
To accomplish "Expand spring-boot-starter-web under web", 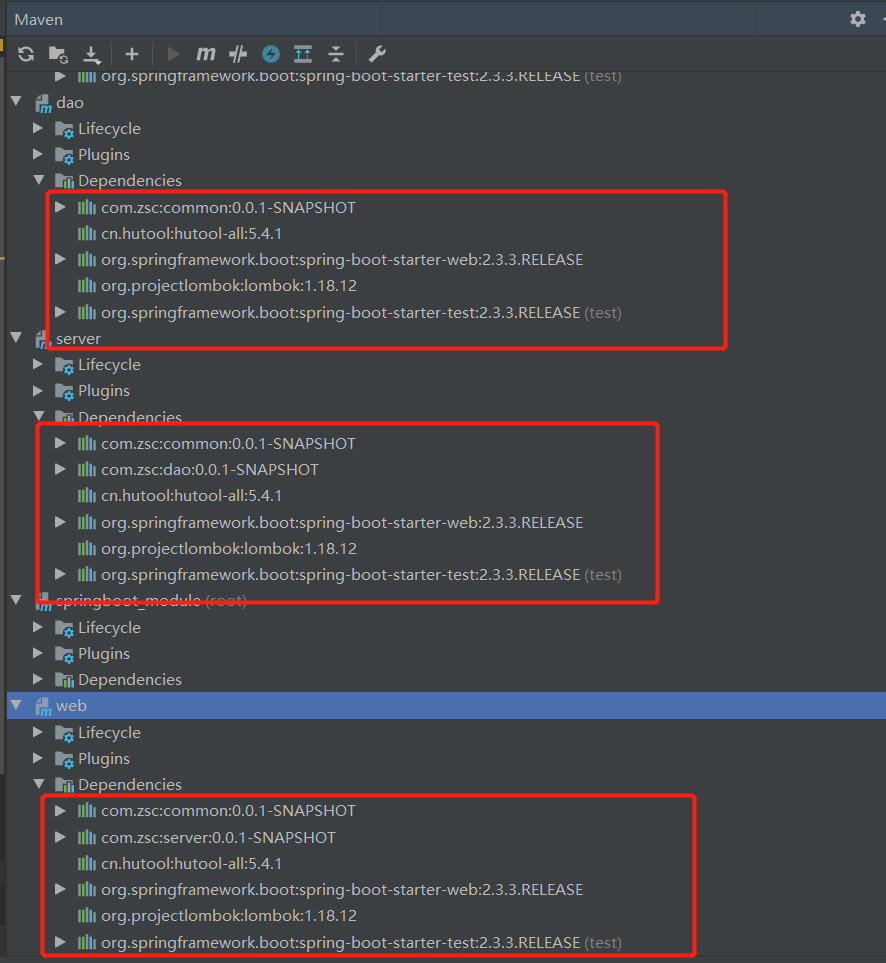I will pos(60,889).
